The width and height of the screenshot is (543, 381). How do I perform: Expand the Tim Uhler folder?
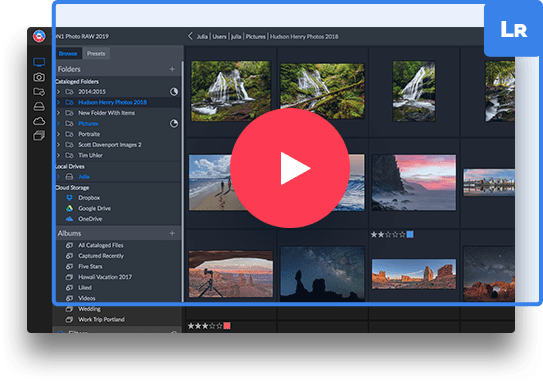(x=59, y=155)
